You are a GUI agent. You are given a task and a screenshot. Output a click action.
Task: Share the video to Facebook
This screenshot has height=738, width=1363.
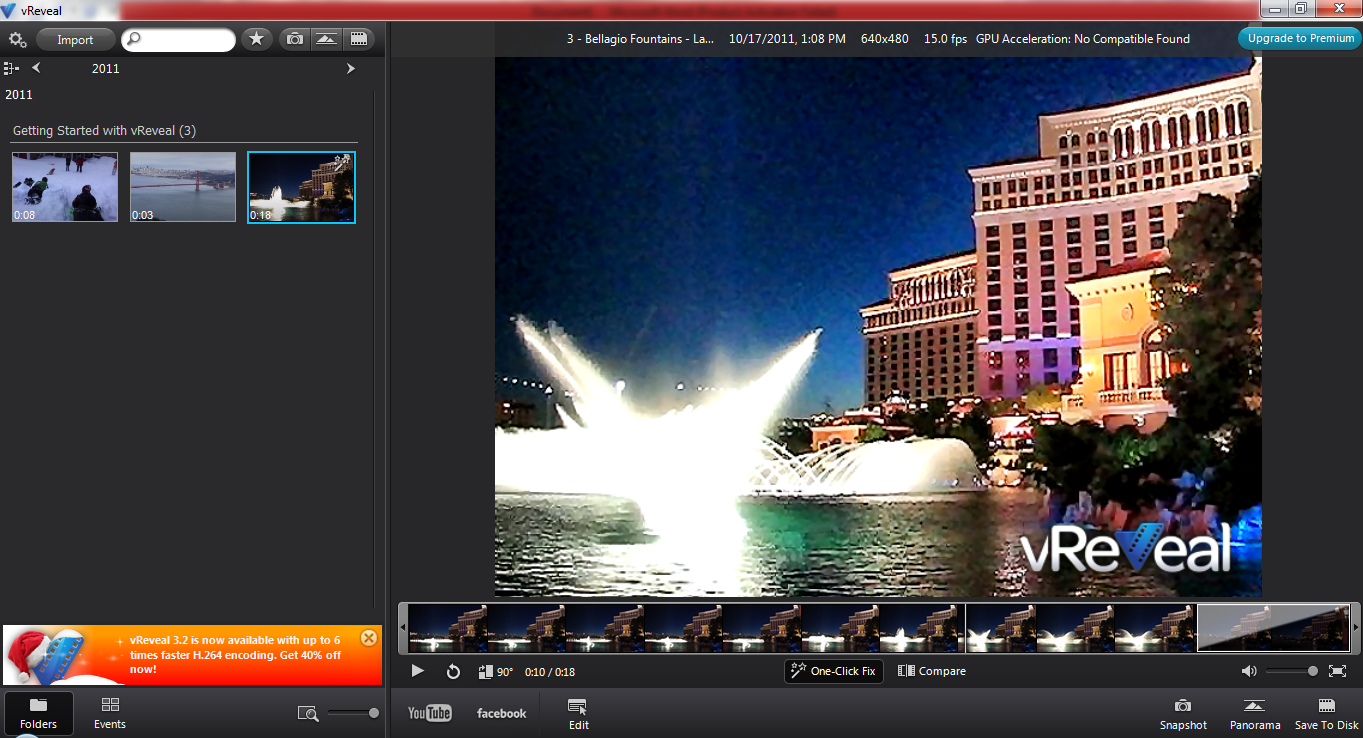click(x=501, y=713)
